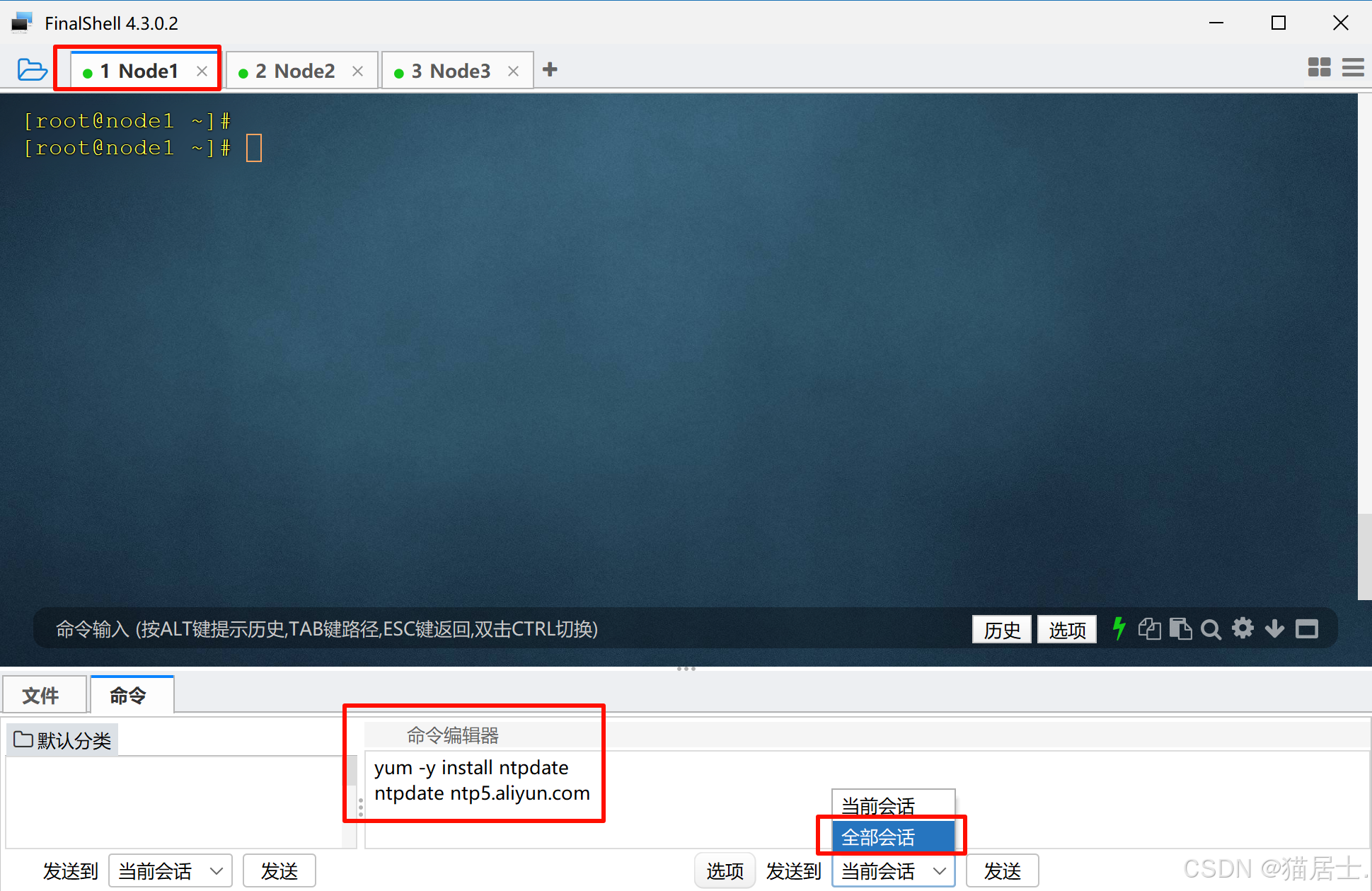The width and height of the screenshot is (1372, 891).
Task: Select the 默认分类 folder item
Action: (64, 740)
